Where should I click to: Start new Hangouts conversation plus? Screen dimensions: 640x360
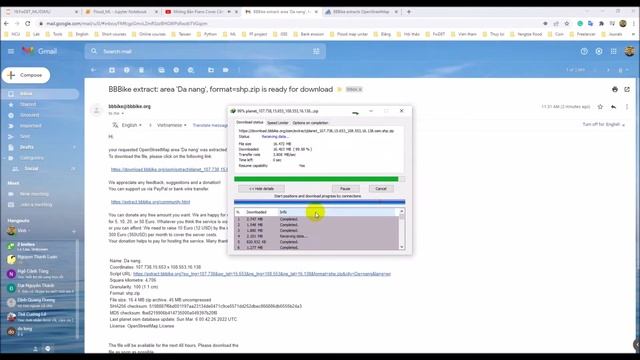(x=74, y=231)
